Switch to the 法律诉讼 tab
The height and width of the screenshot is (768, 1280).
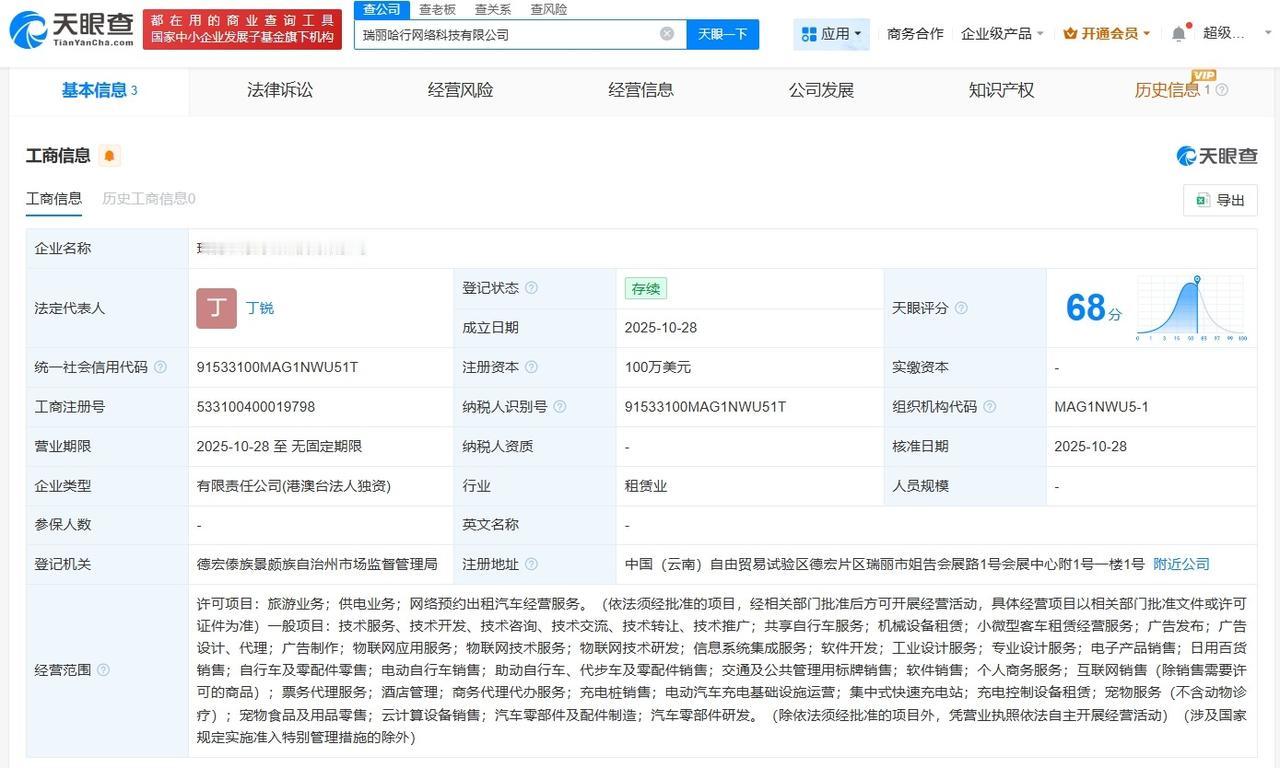280,90
